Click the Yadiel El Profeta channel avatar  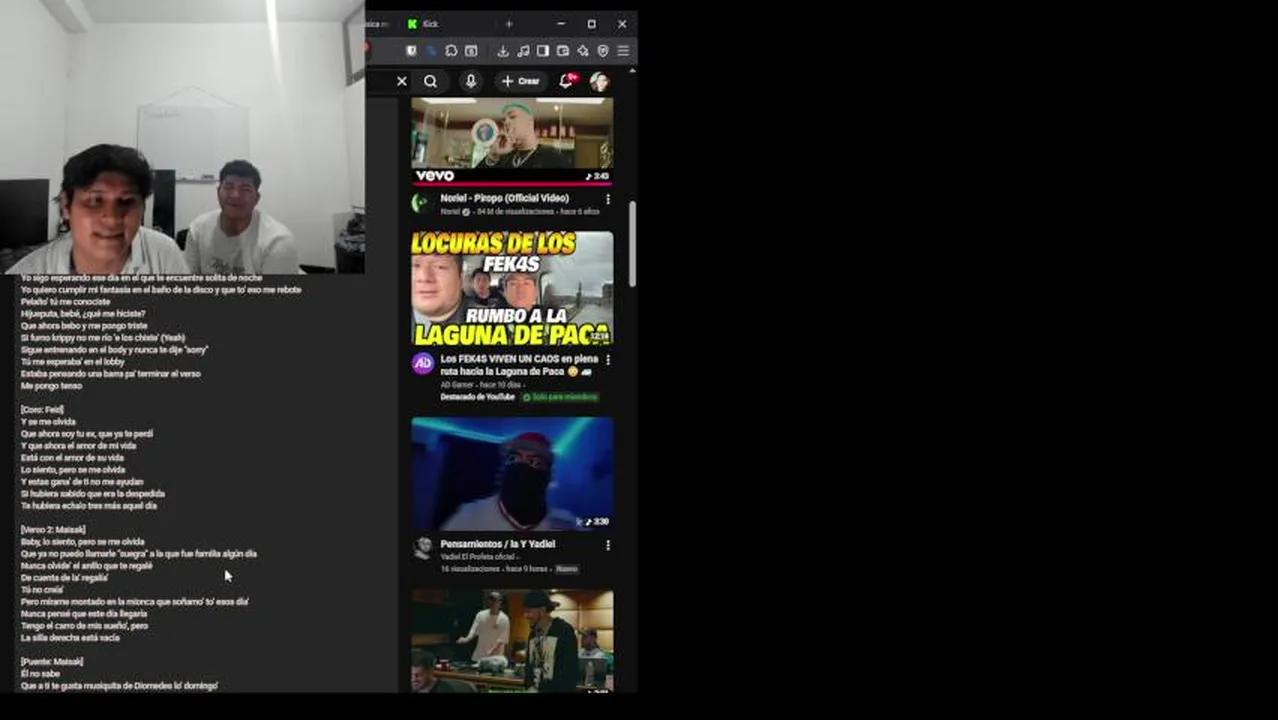click(422, 547)
